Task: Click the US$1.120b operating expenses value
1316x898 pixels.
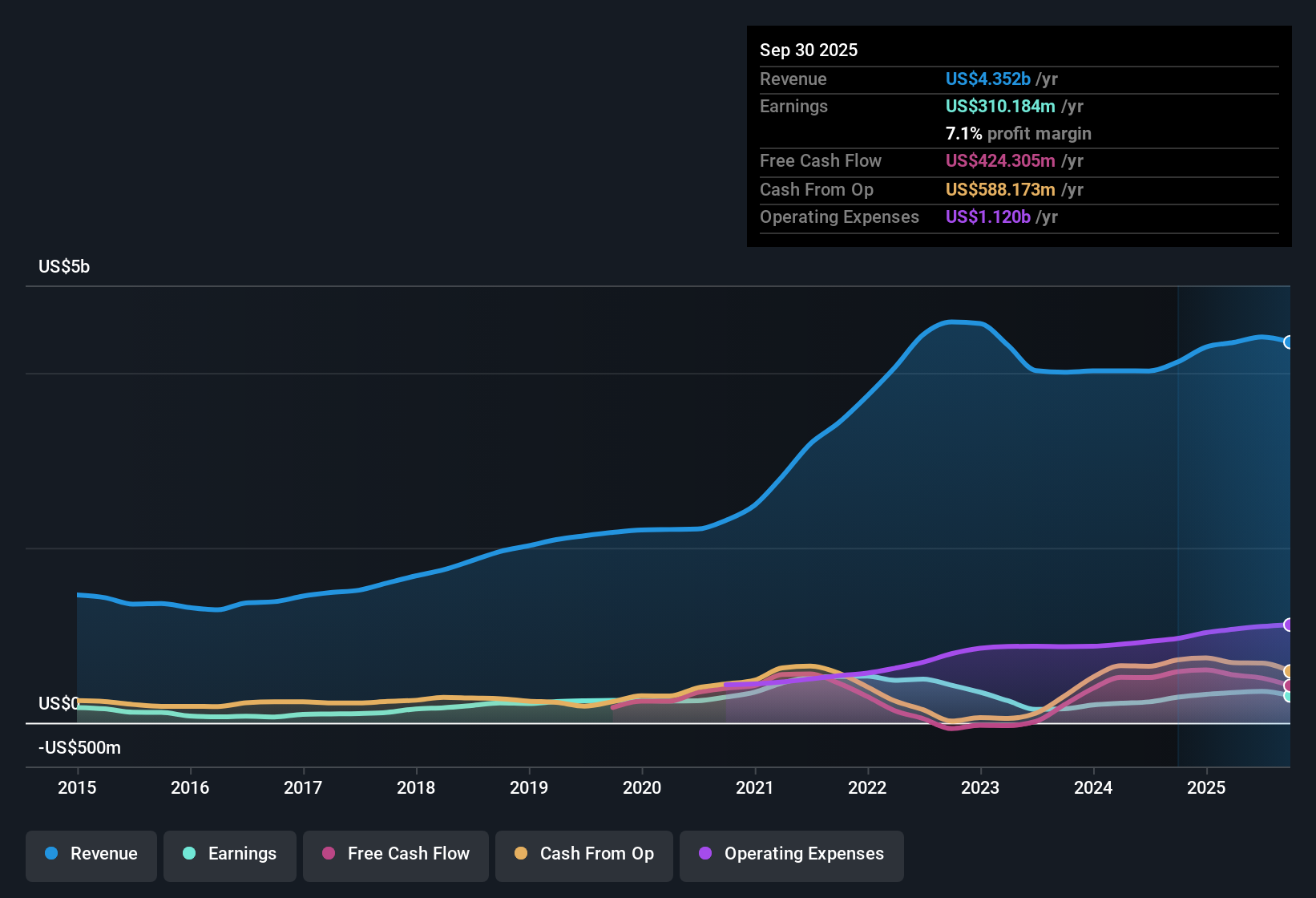Action: (987, 216)
